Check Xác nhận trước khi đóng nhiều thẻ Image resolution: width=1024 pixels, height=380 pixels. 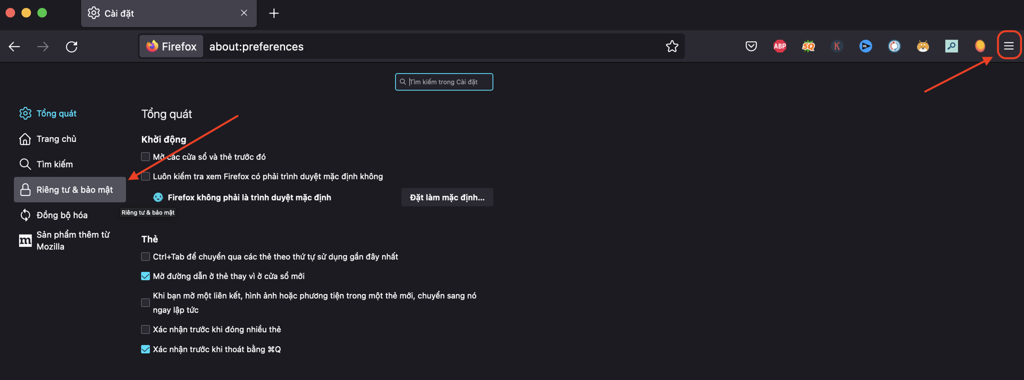coord(146,330)
